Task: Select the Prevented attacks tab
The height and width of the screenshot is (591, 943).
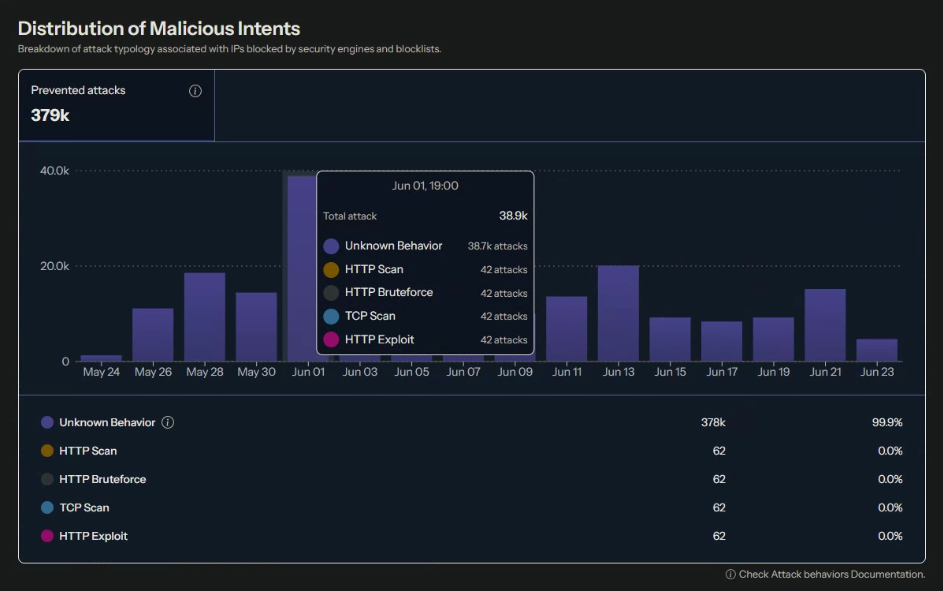Action: tap(117, 105)
